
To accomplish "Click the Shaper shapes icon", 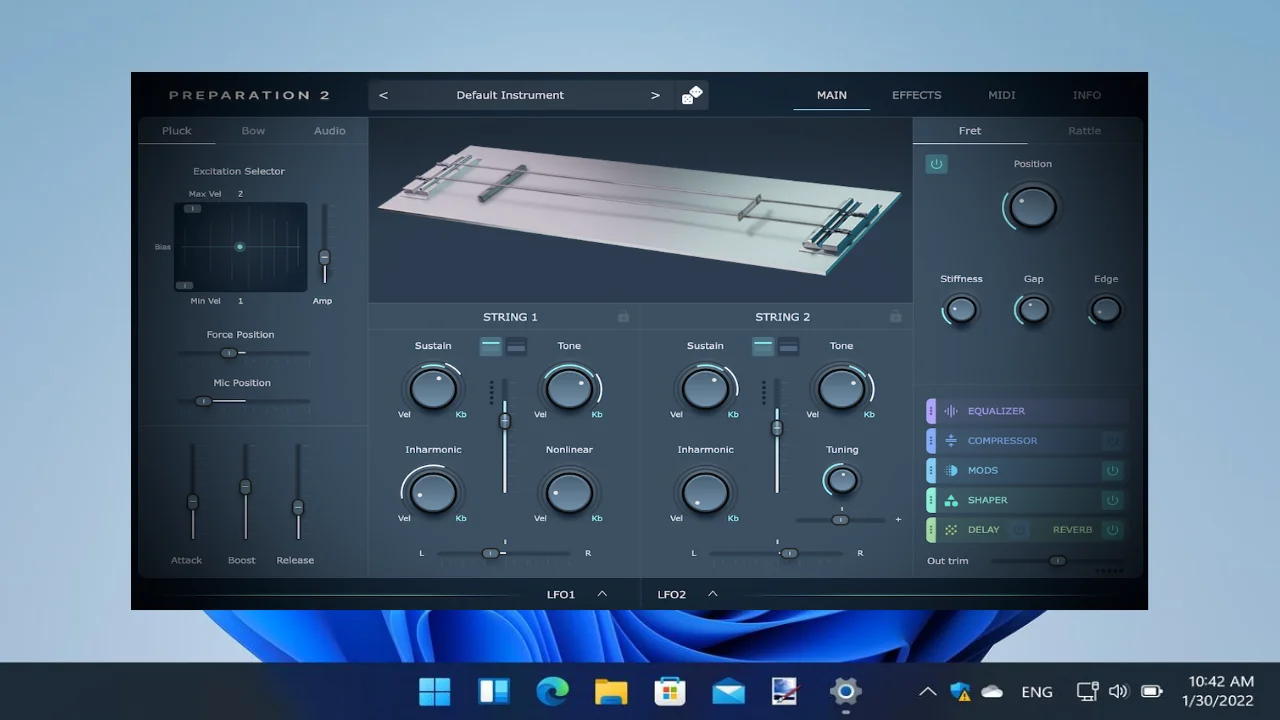I will tap(951, 500).
